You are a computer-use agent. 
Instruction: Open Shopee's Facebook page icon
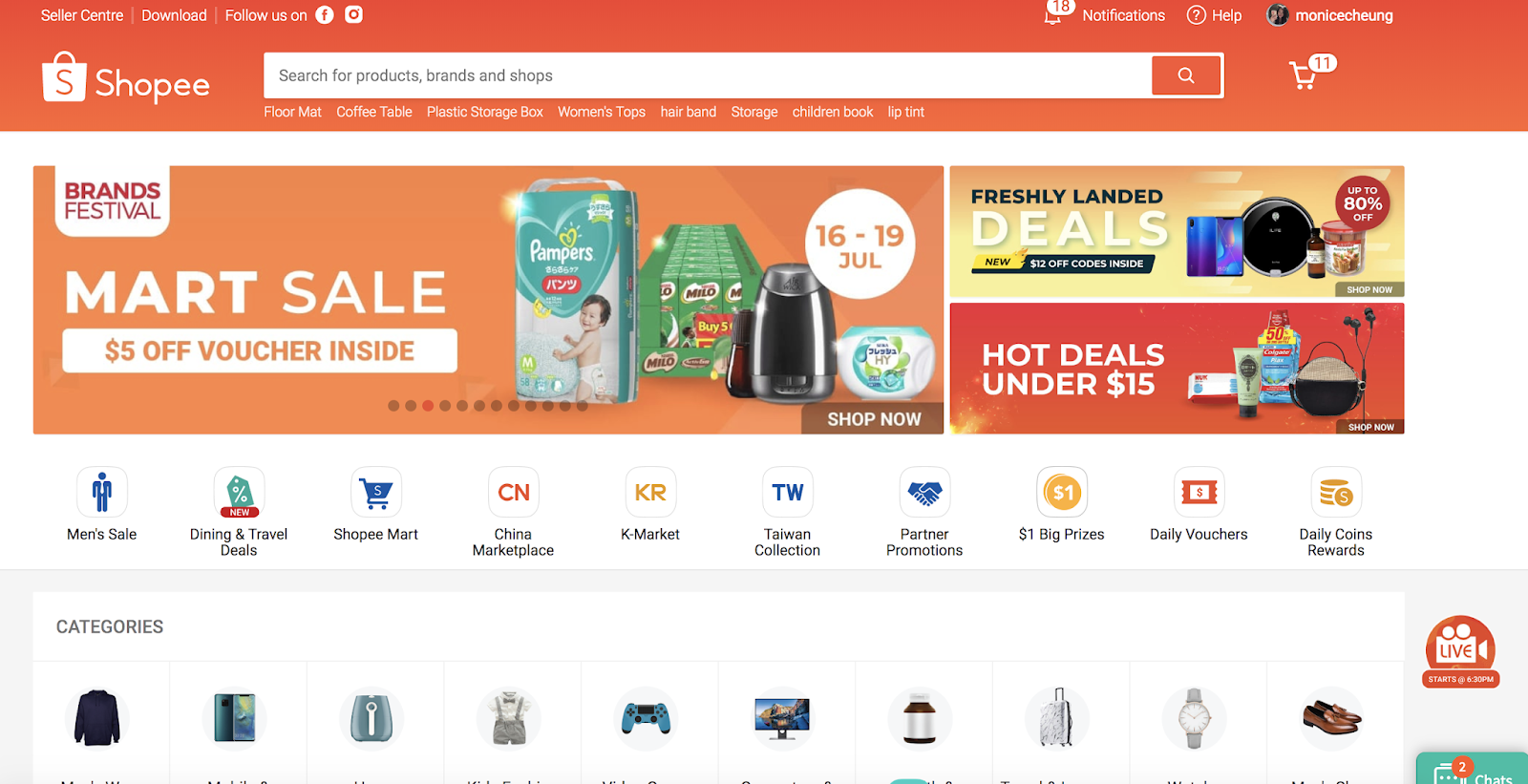(325, 15)
